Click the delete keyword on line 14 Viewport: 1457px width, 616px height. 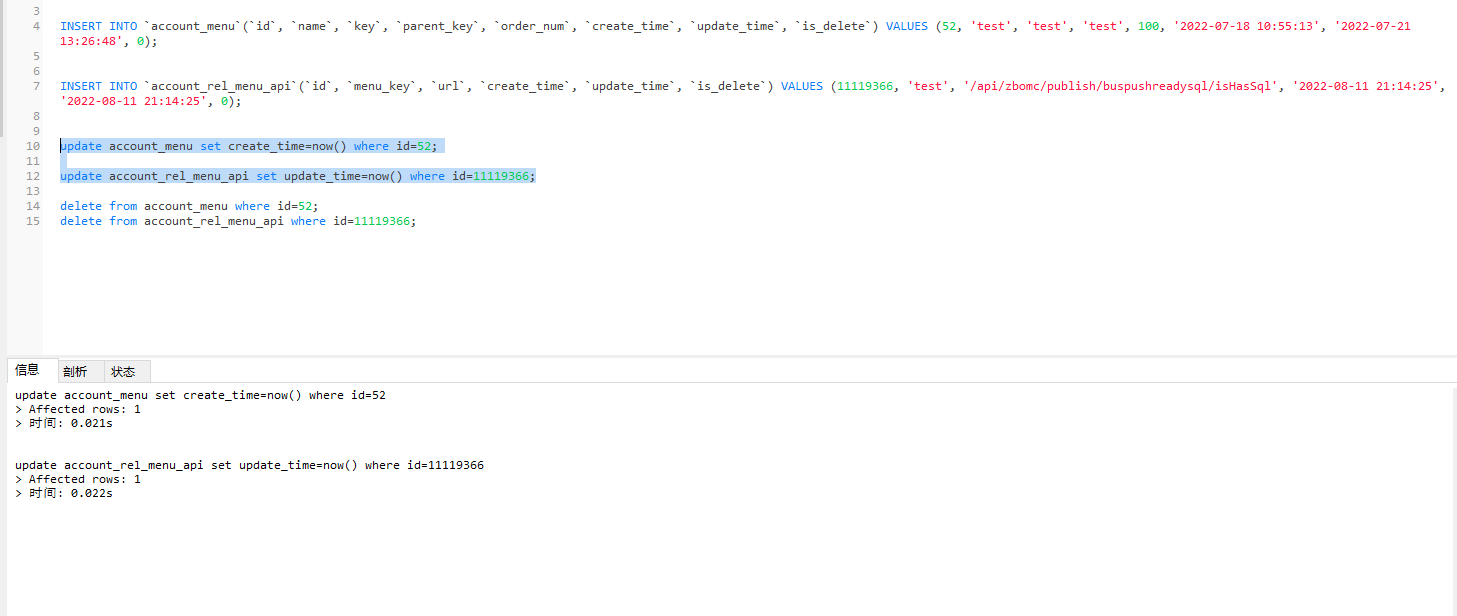81,206
